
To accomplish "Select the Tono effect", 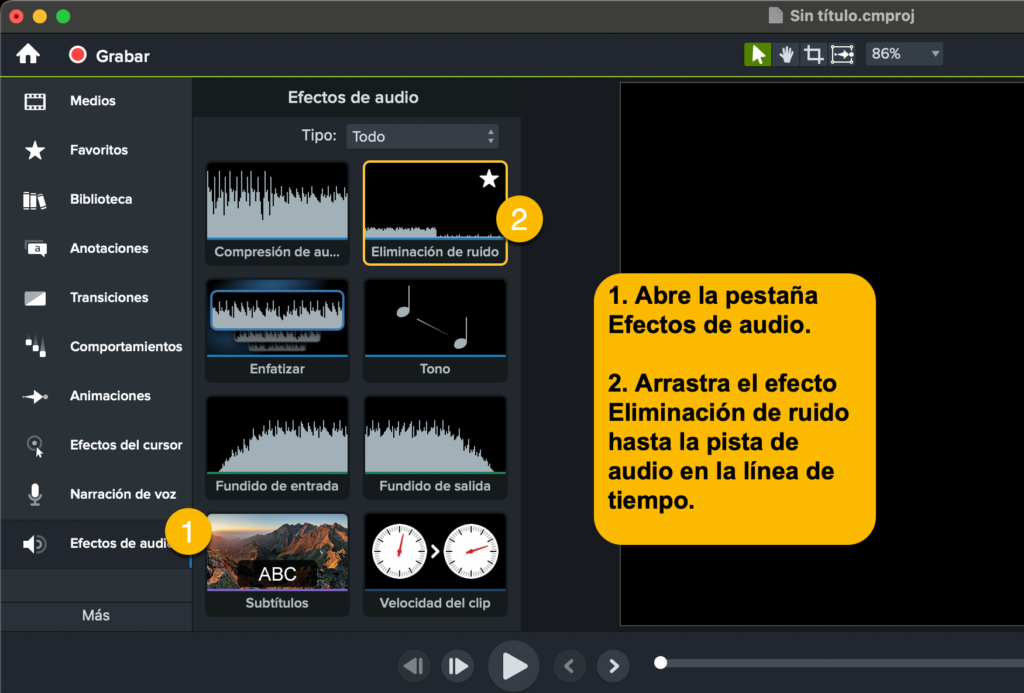I will [435, 330].
